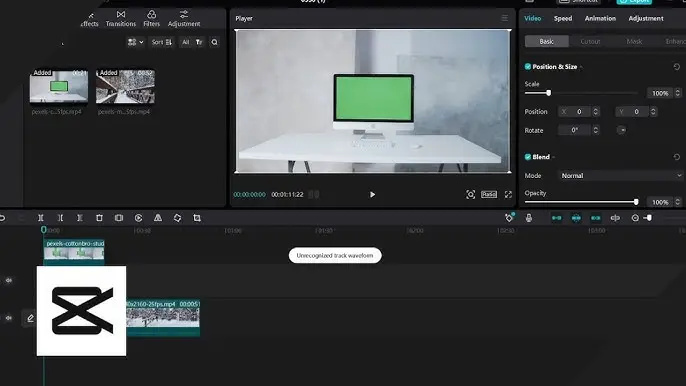Expand the media view layout dropdown

pos(135,42)
